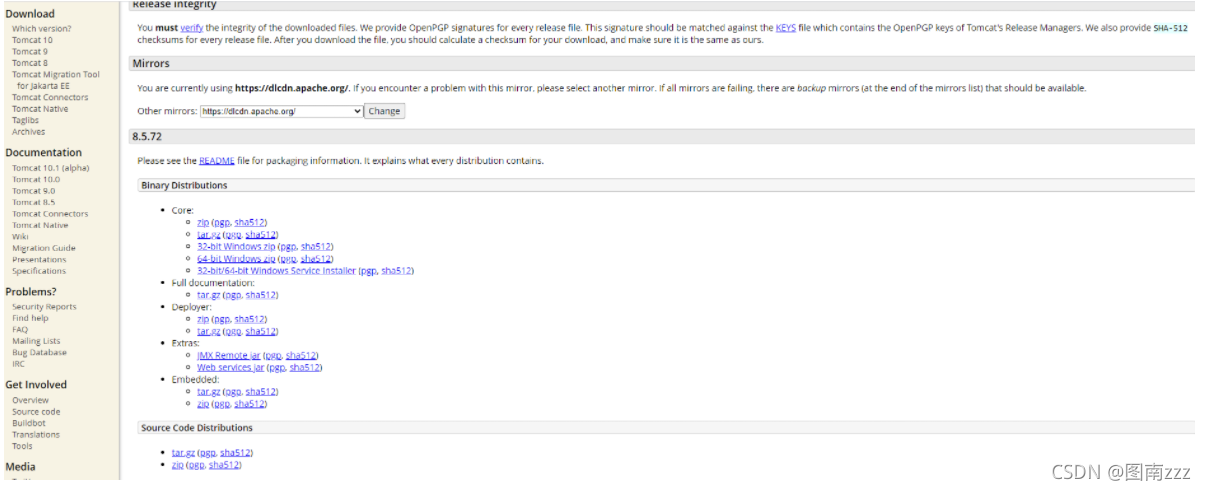Go to Tomcat 8 download page
The image size is (1206, 490).
[30, 63]
